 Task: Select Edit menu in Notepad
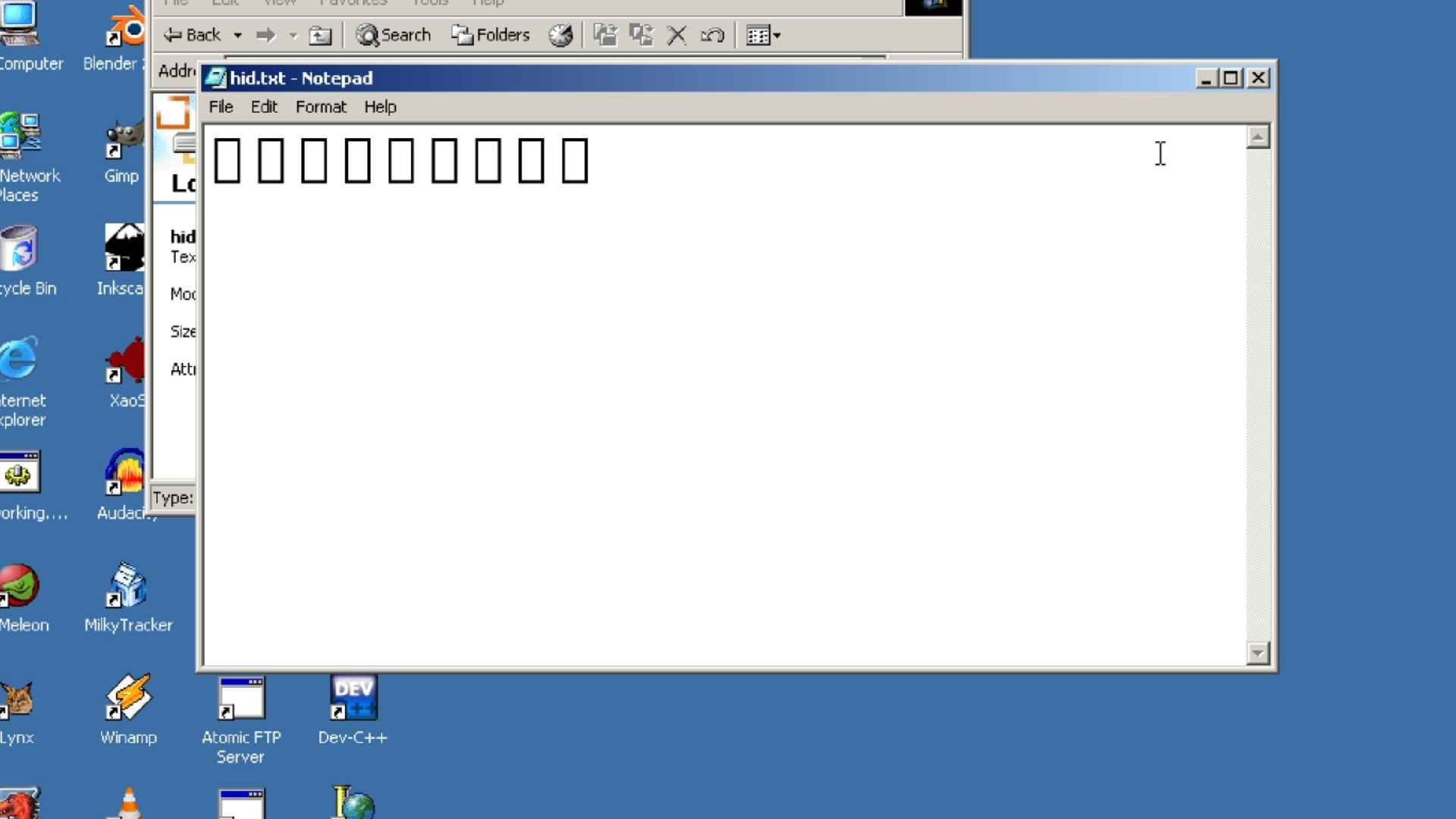(x=263, y=107)
